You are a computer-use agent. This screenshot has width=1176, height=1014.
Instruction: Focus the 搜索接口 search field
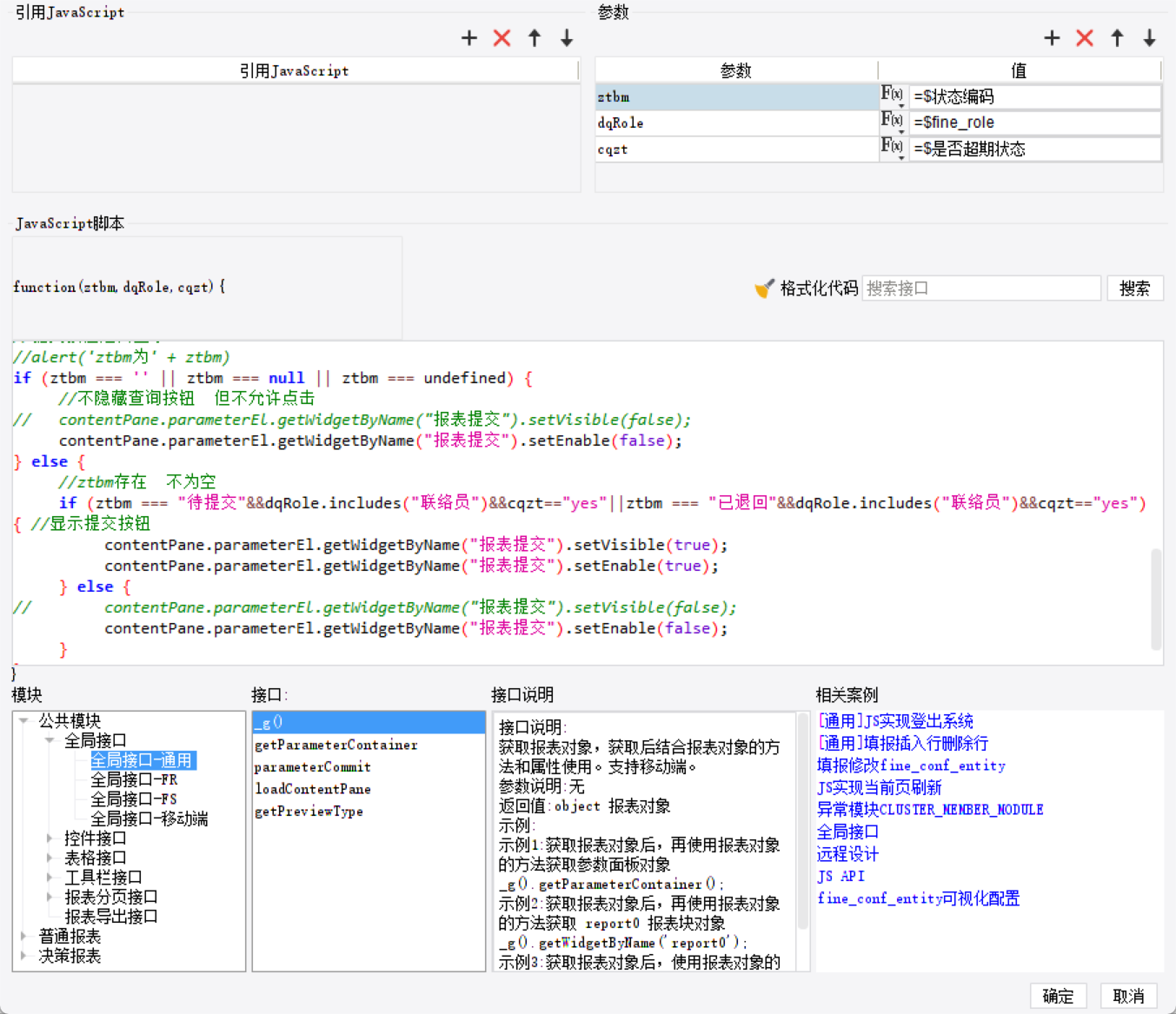(x=981, y=288)
